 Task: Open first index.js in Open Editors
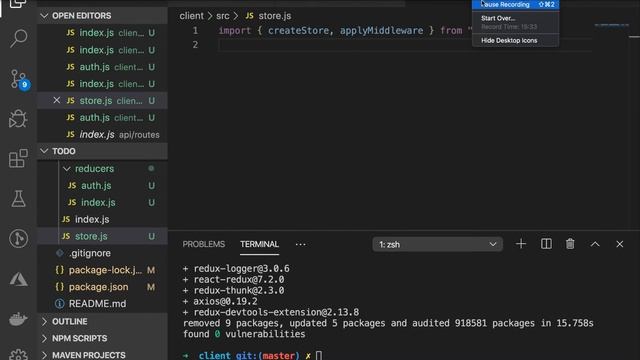click(102, 33)
